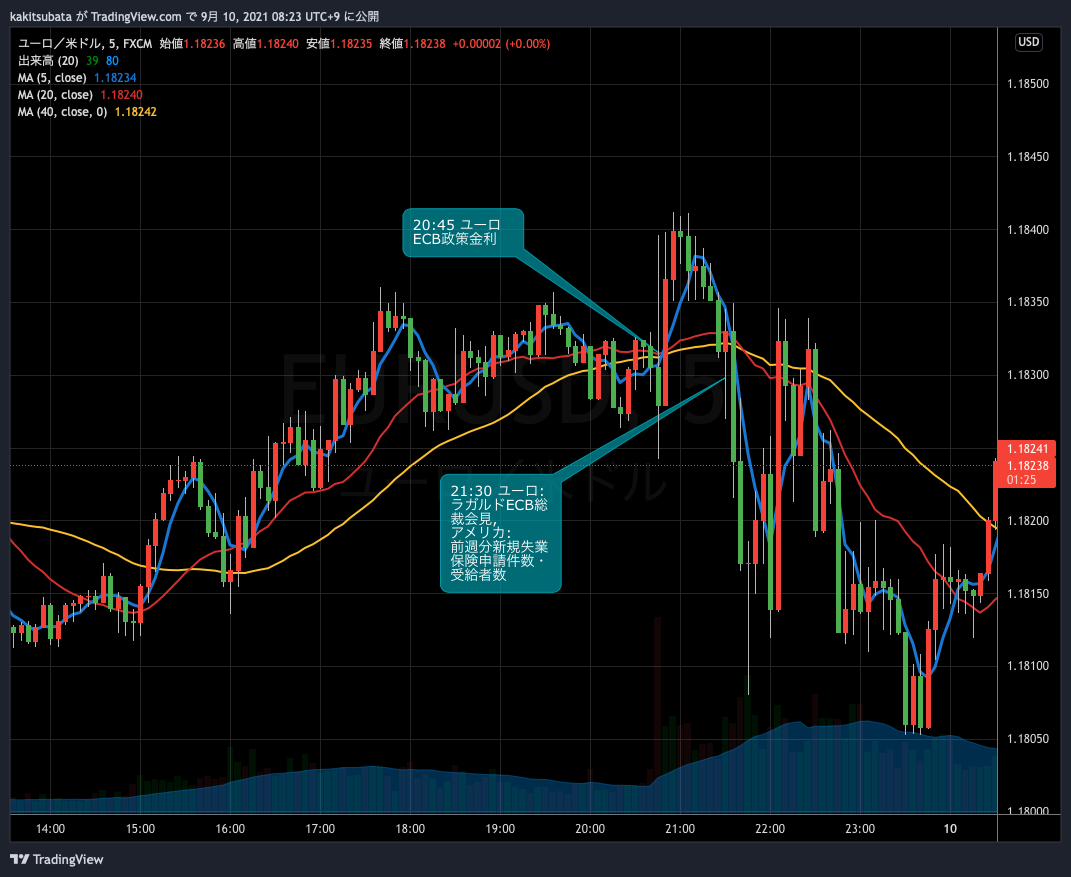Click the 17:00 time axis label
The width and height of the screenshot is (1071, 877).
coord(320,829)
